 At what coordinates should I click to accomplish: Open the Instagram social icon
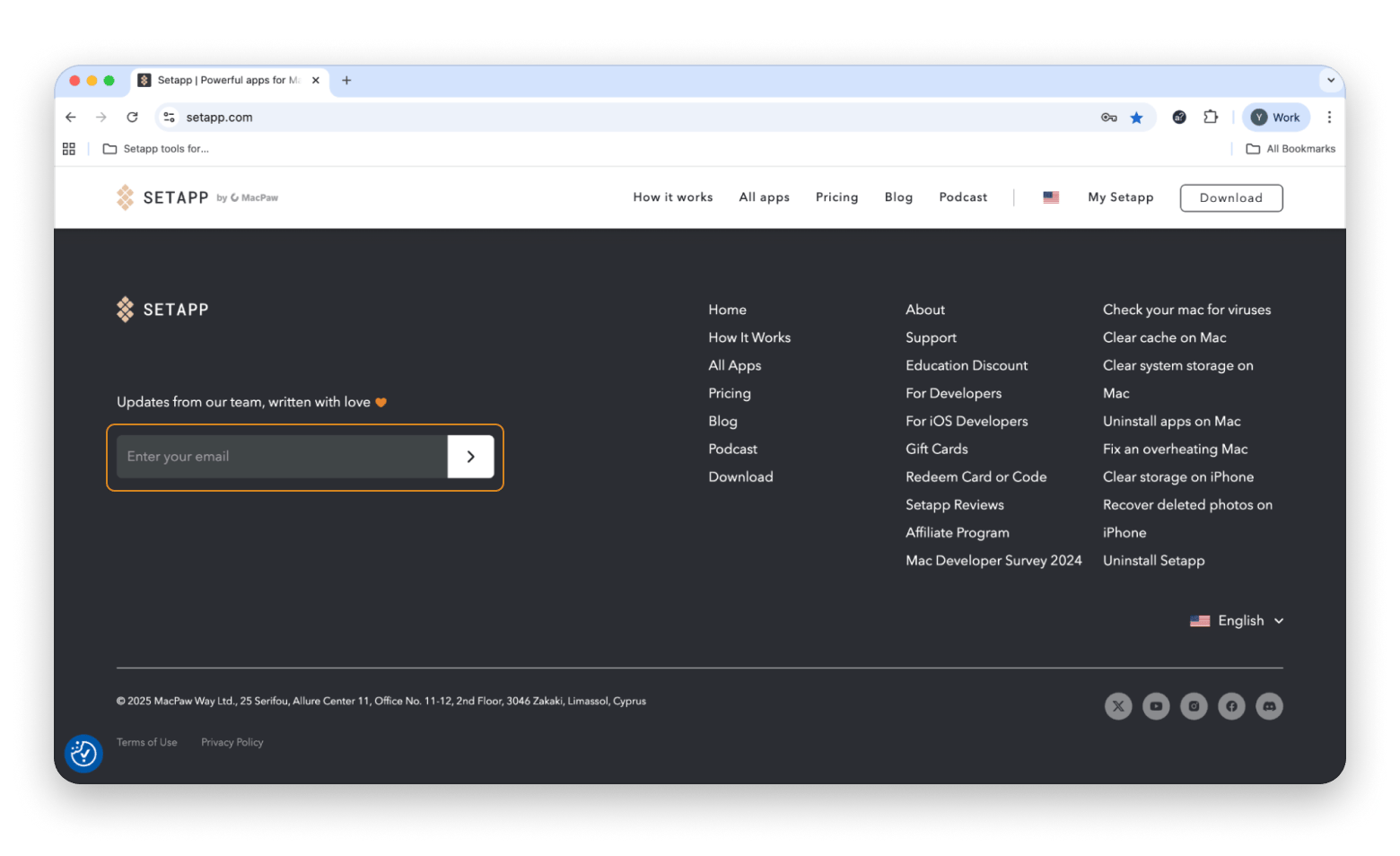(x=1194, y=706)
